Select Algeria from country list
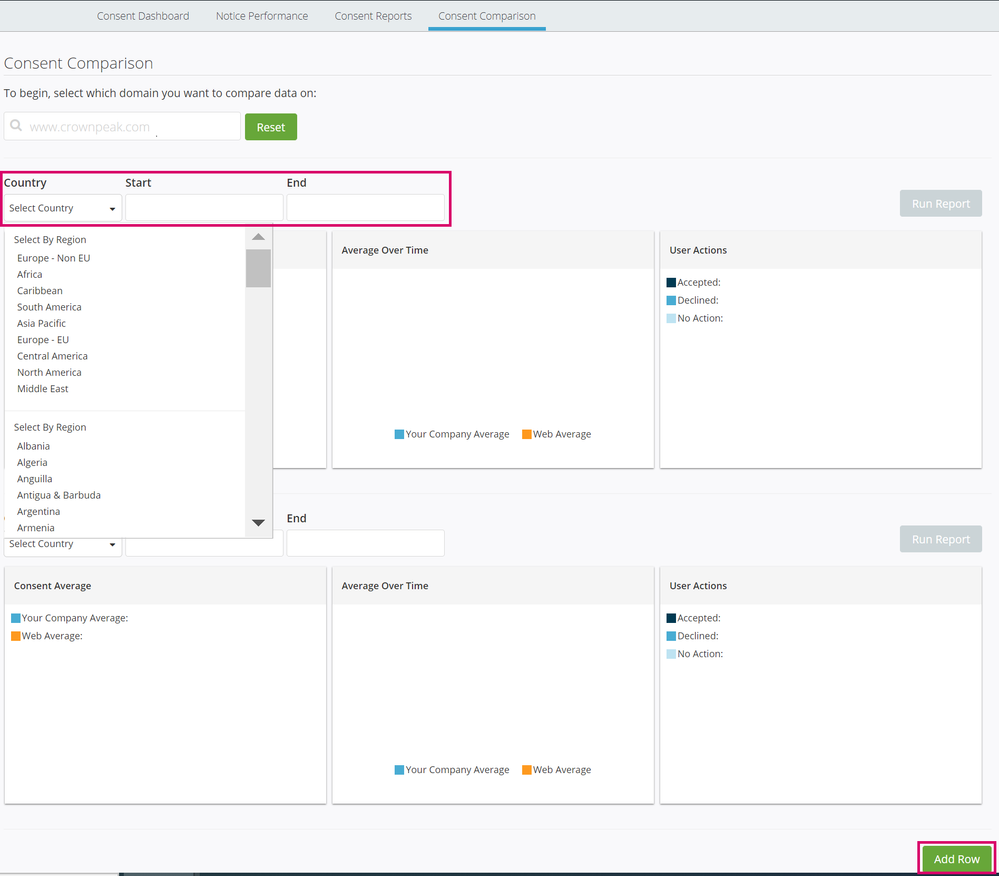This screenshot has height=876, width=999. pyautogui.click(x=32, y=463)
